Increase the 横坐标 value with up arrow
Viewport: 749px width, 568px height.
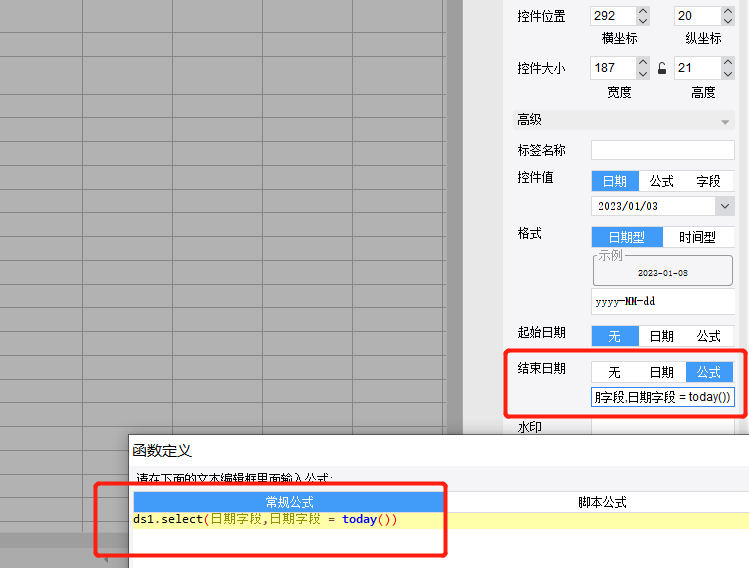(x=643, y=11)
